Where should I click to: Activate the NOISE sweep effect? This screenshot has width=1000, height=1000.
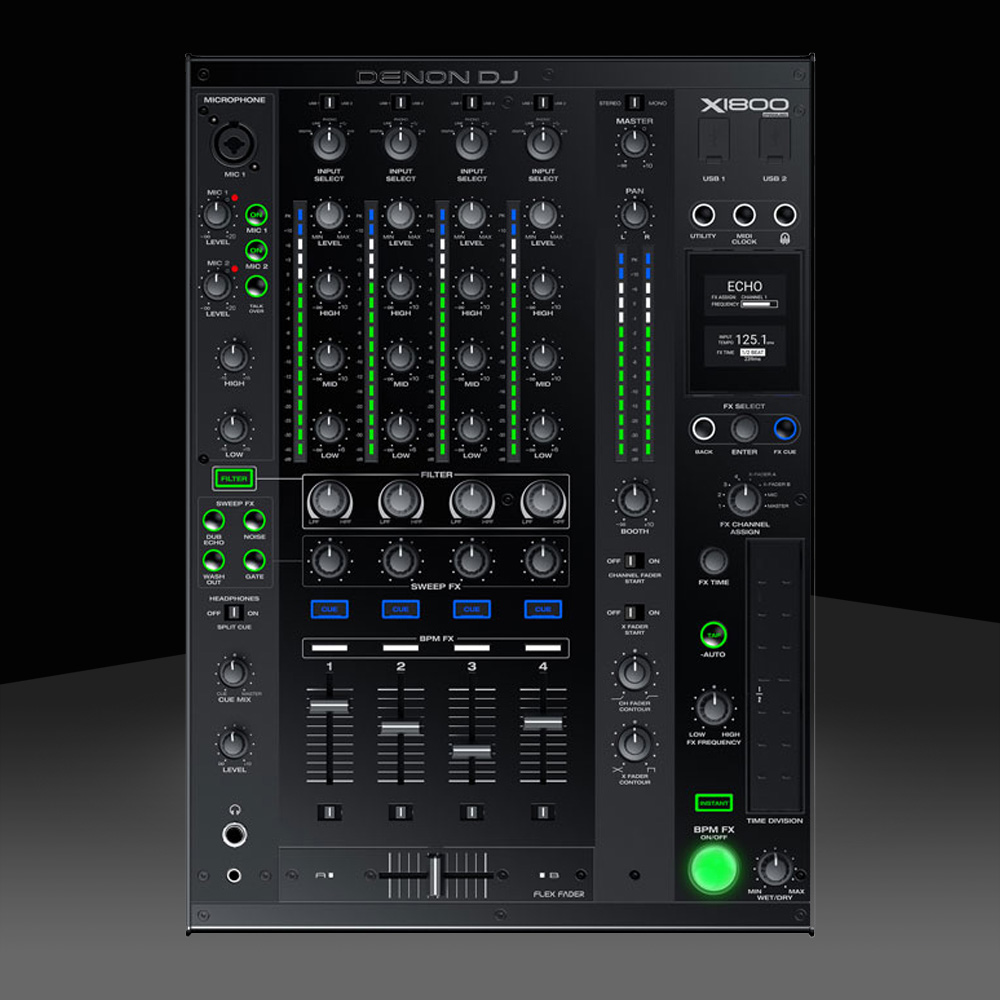tap(253, 520)
